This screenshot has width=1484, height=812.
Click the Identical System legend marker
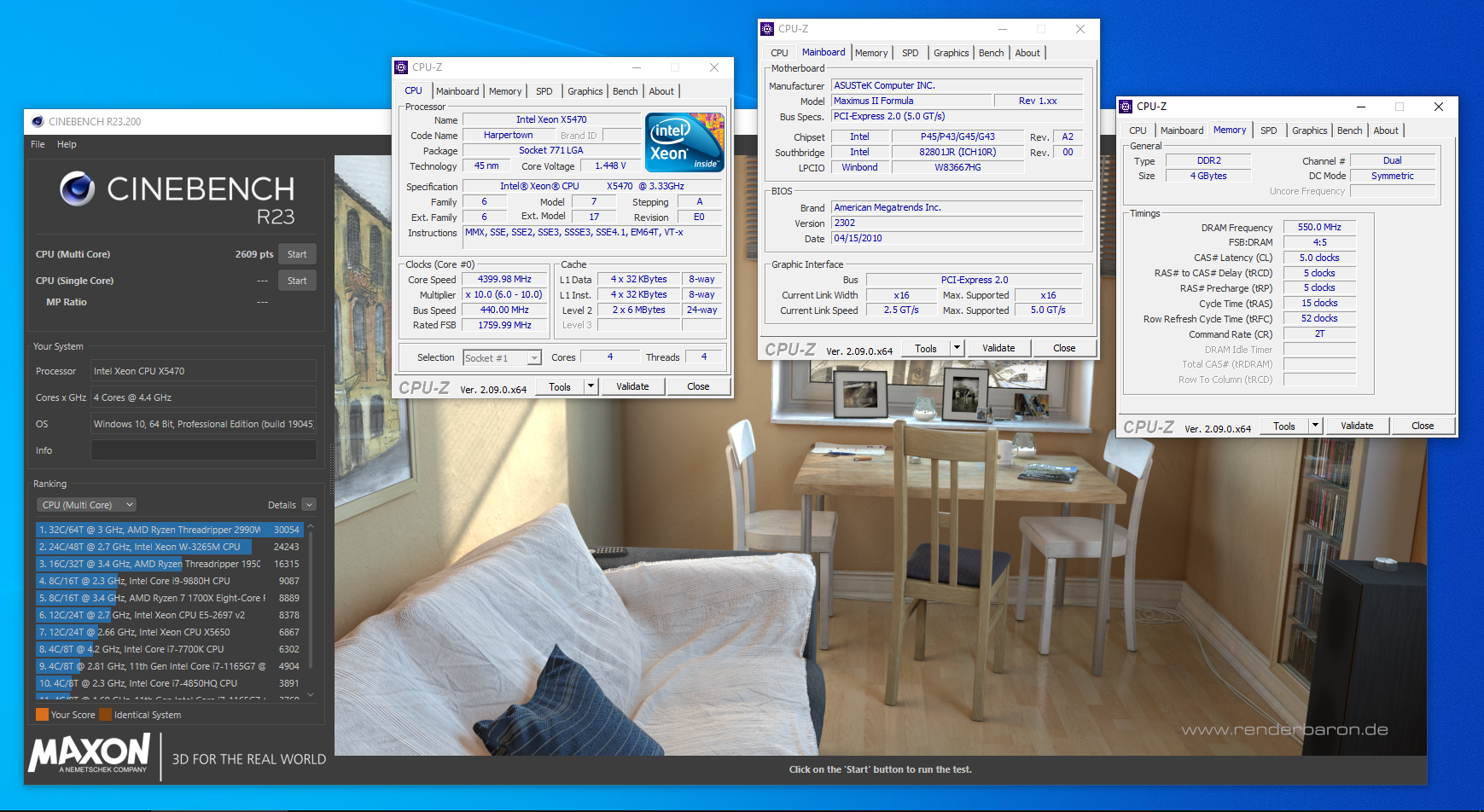(x=105, y=715)
